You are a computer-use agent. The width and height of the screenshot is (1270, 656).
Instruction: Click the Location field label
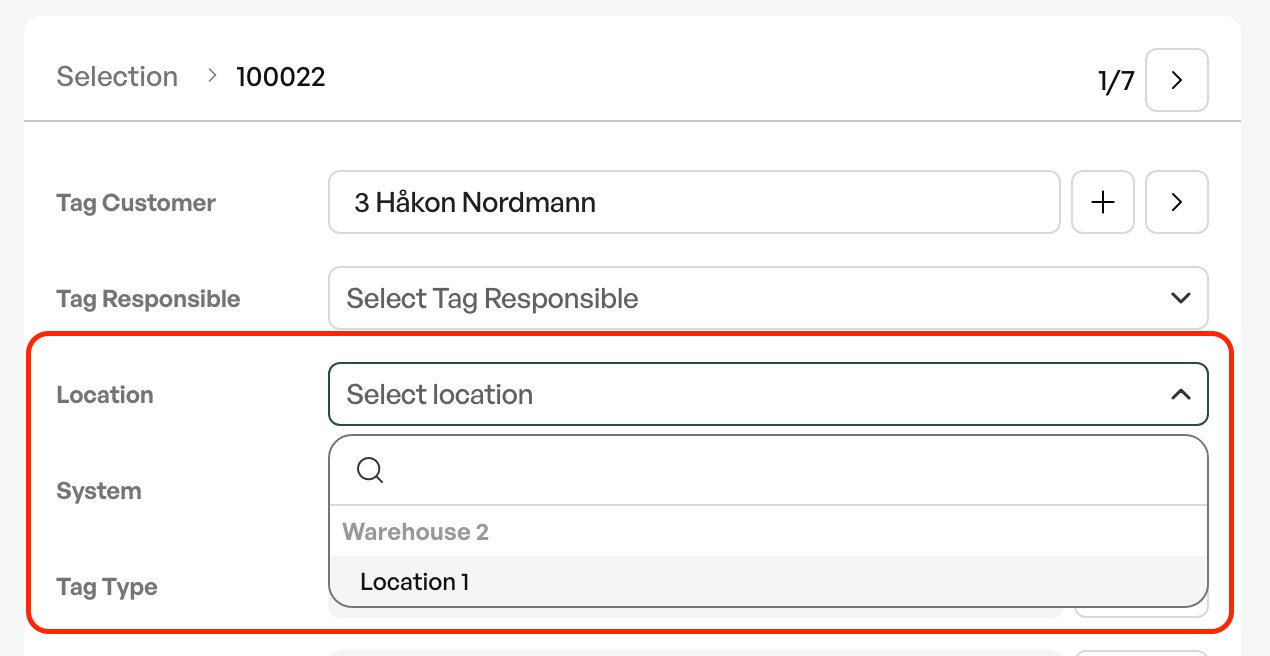[x=105, y=395]
